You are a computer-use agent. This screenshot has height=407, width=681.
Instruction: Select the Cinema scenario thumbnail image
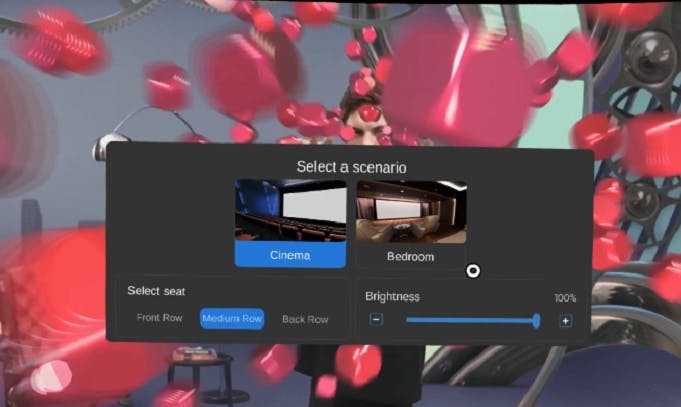click(x=290, y=211)
